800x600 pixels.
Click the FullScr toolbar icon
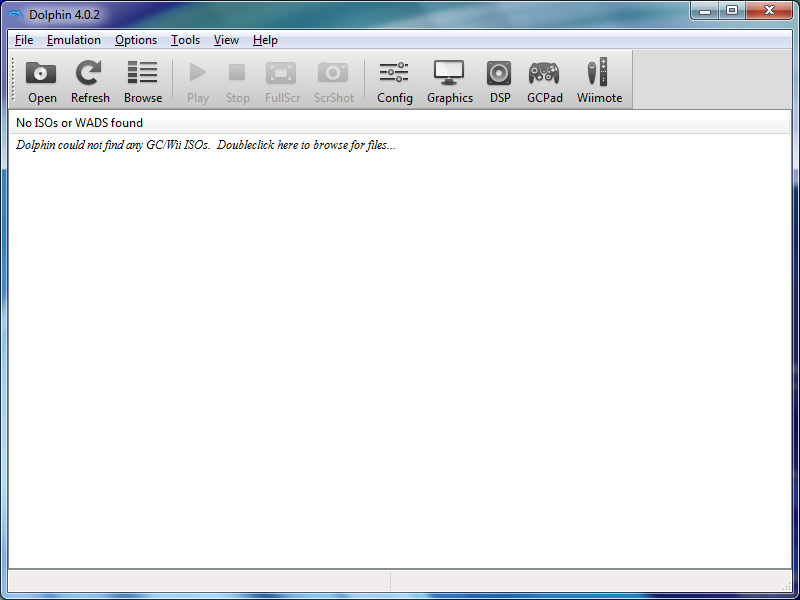[282, 81]
